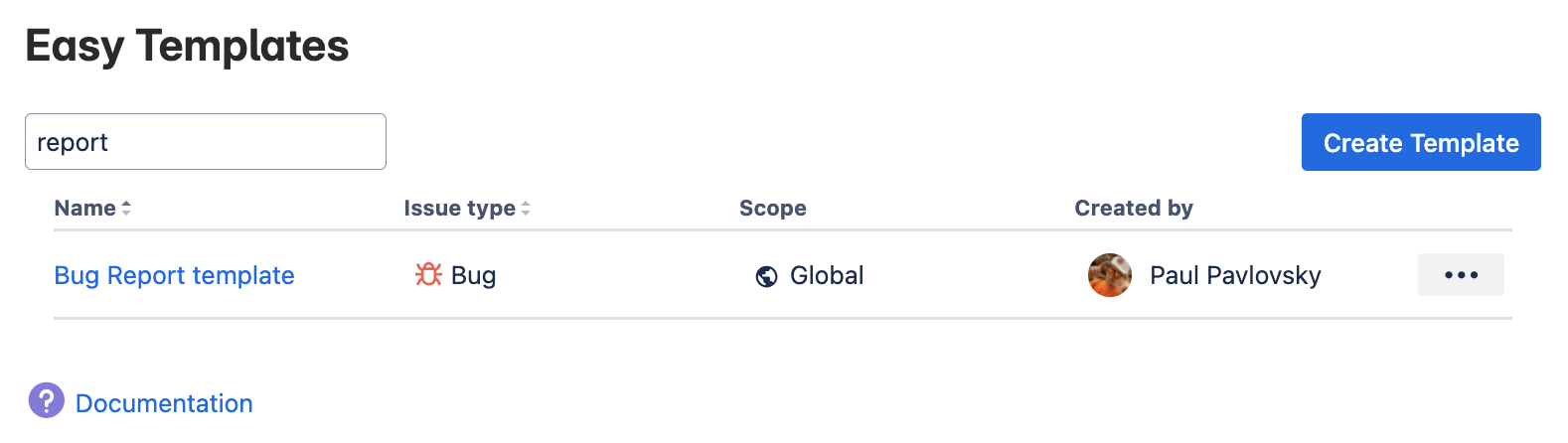
Task: Sort templates by Name column header
Action: coord(85,209)
